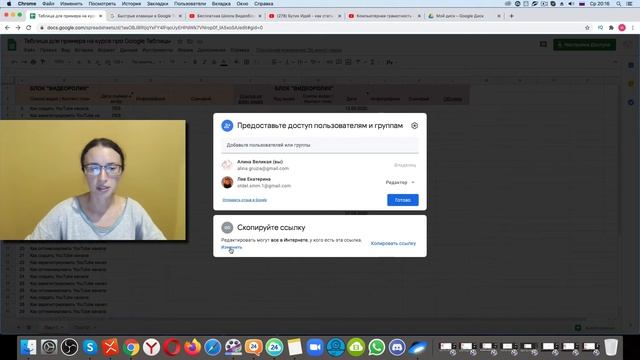Click the Chrome address bar

(310, 28)
